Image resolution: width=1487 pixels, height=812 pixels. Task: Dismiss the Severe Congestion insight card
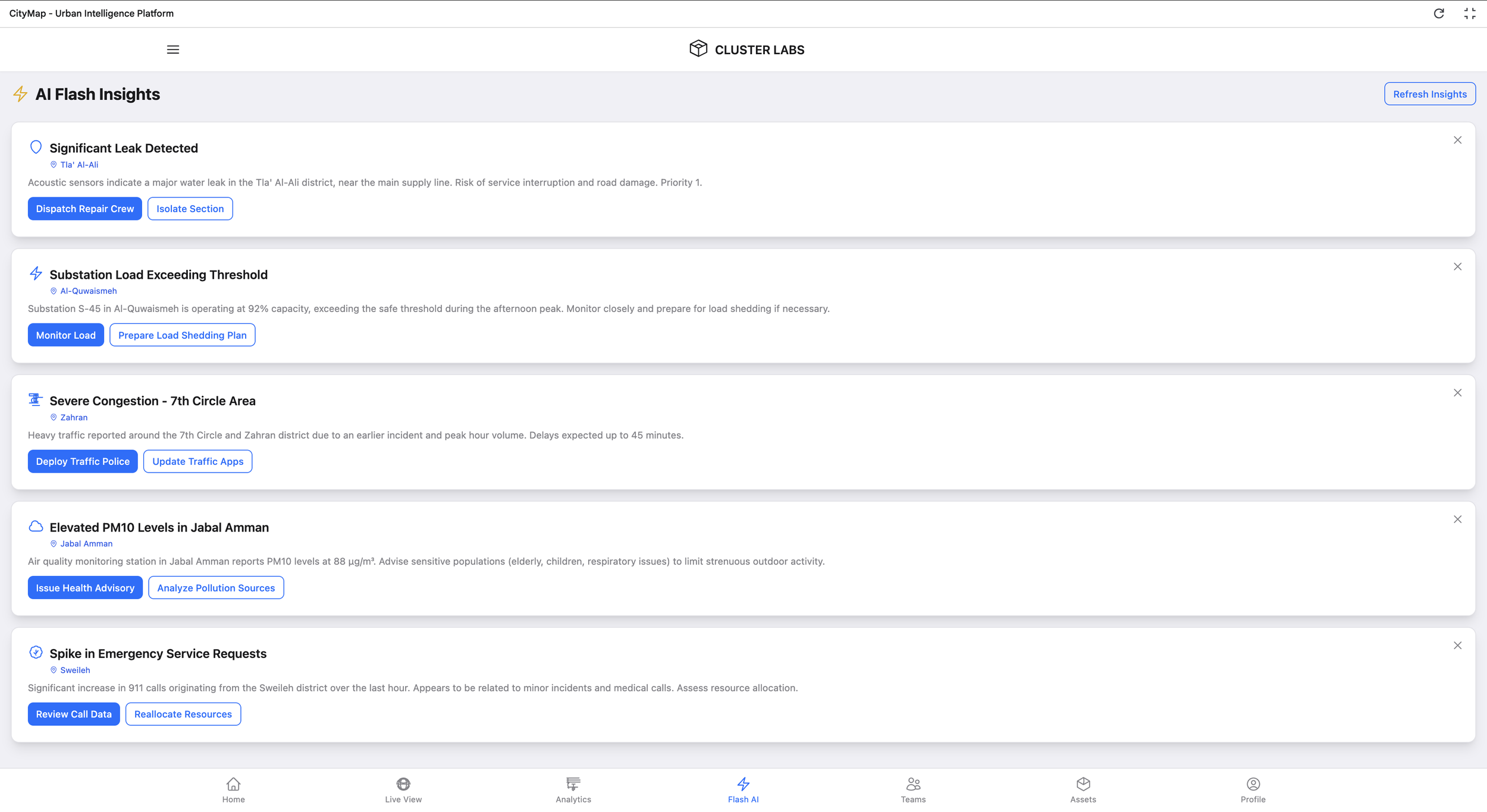point(1458,392)
